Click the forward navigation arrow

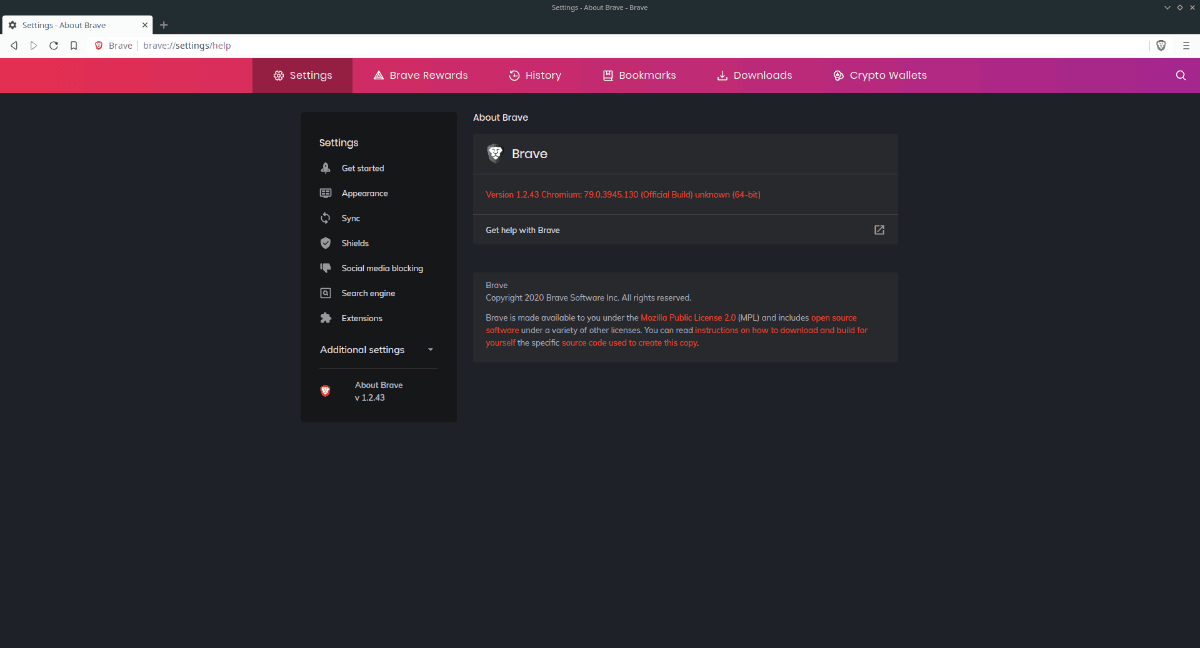[x=34, y=46]
